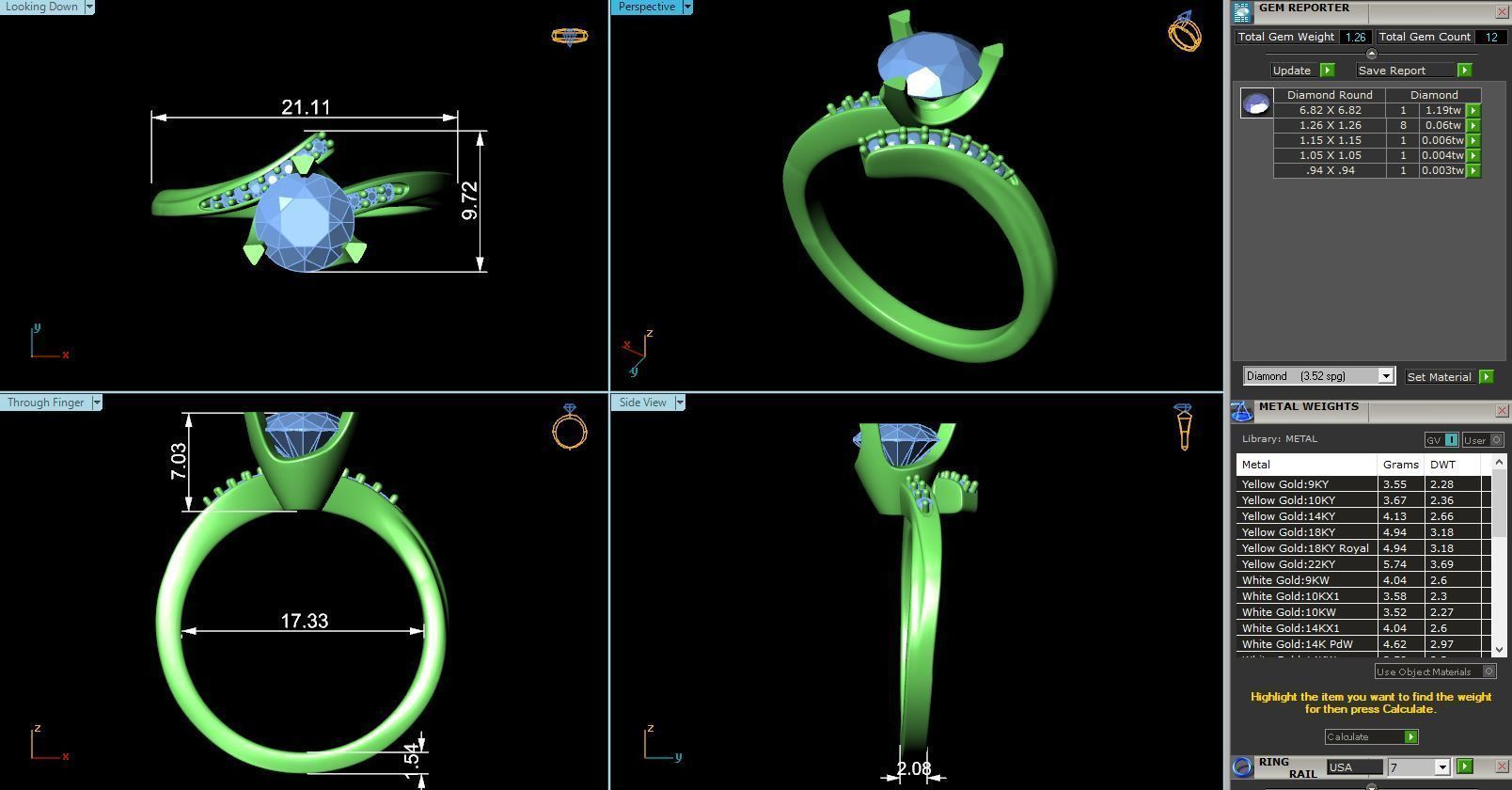Viewport: 1512px width, 790px height.
Task: Select the White Gold:10KW row
Action: pos(1363,612)
